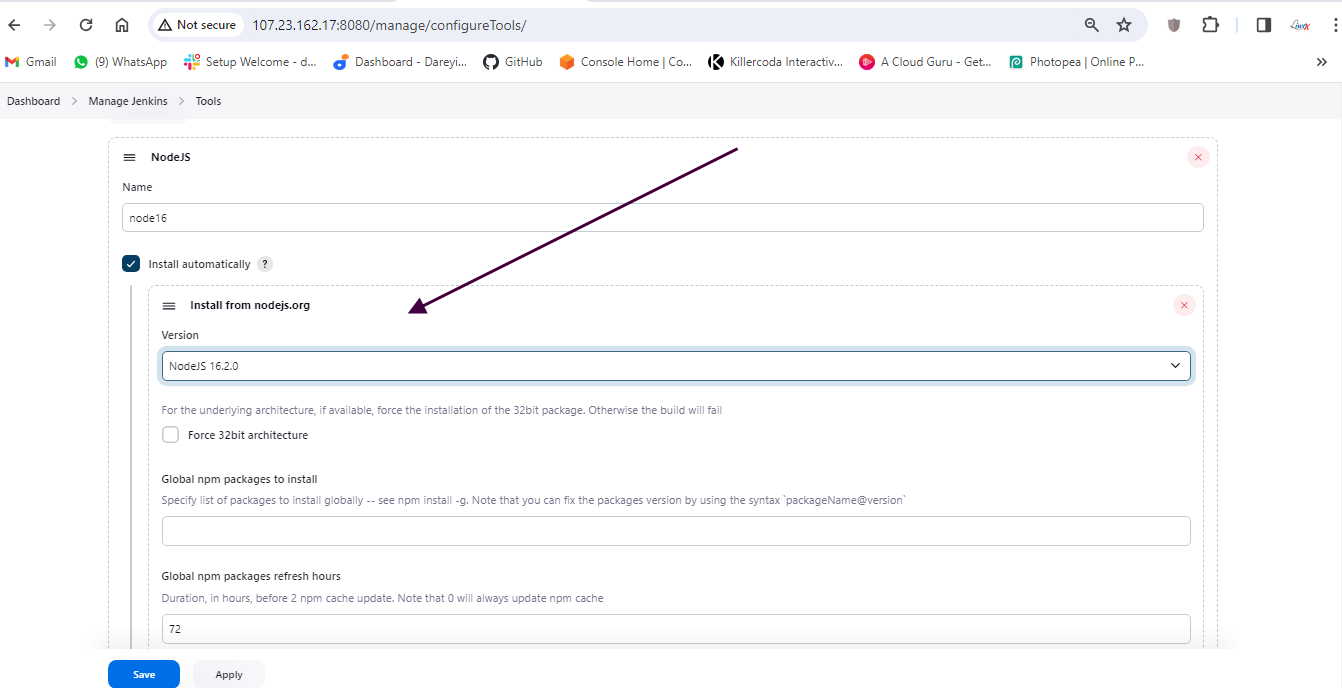Reload the page with browser refresh icon
1342x688 pixels.
point(86,25)
